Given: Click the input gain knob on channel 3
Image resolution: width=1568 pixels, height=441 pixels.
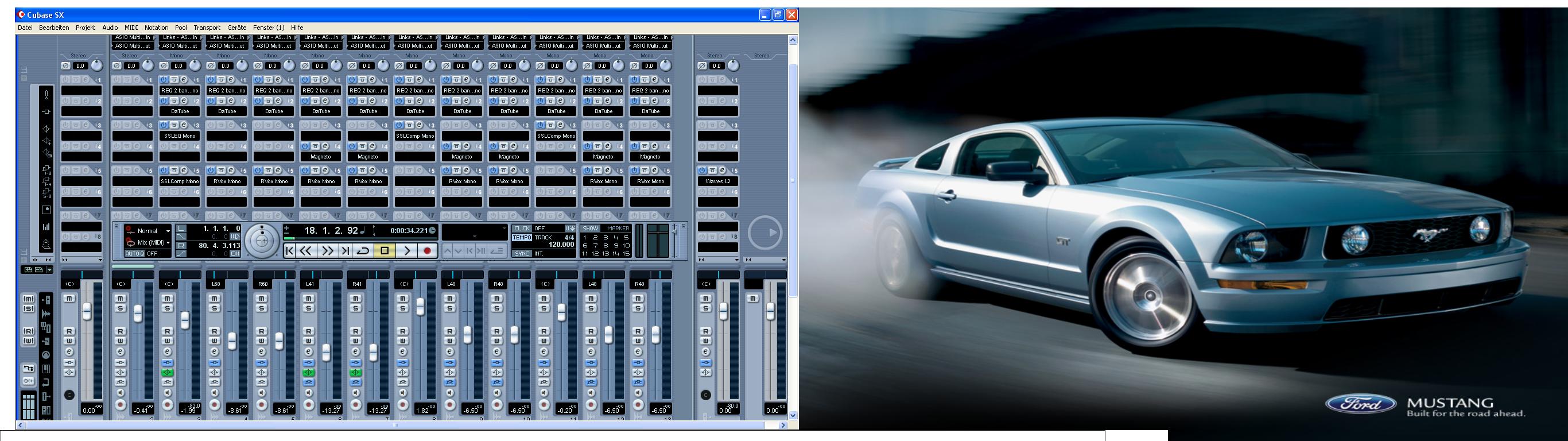Looking at the screenshot, I should pos(195,65).
